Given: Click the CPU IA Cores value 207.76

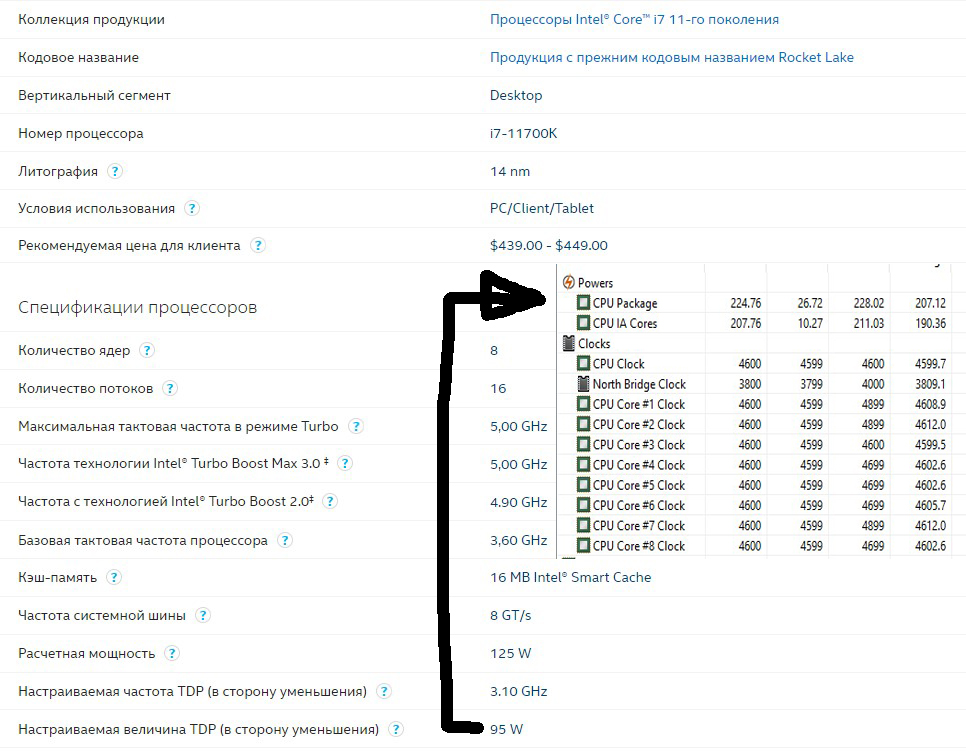Looking at the screenshot, I should click(x=745, y=324).
